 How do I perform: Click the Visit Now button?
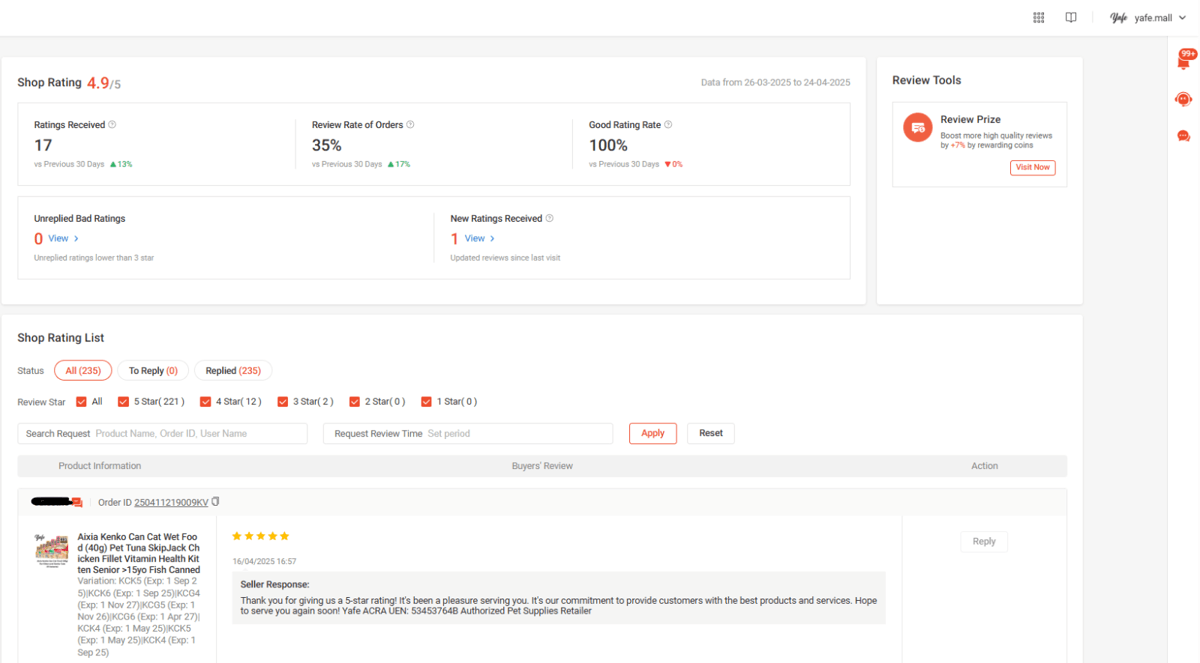(1032, 167)
